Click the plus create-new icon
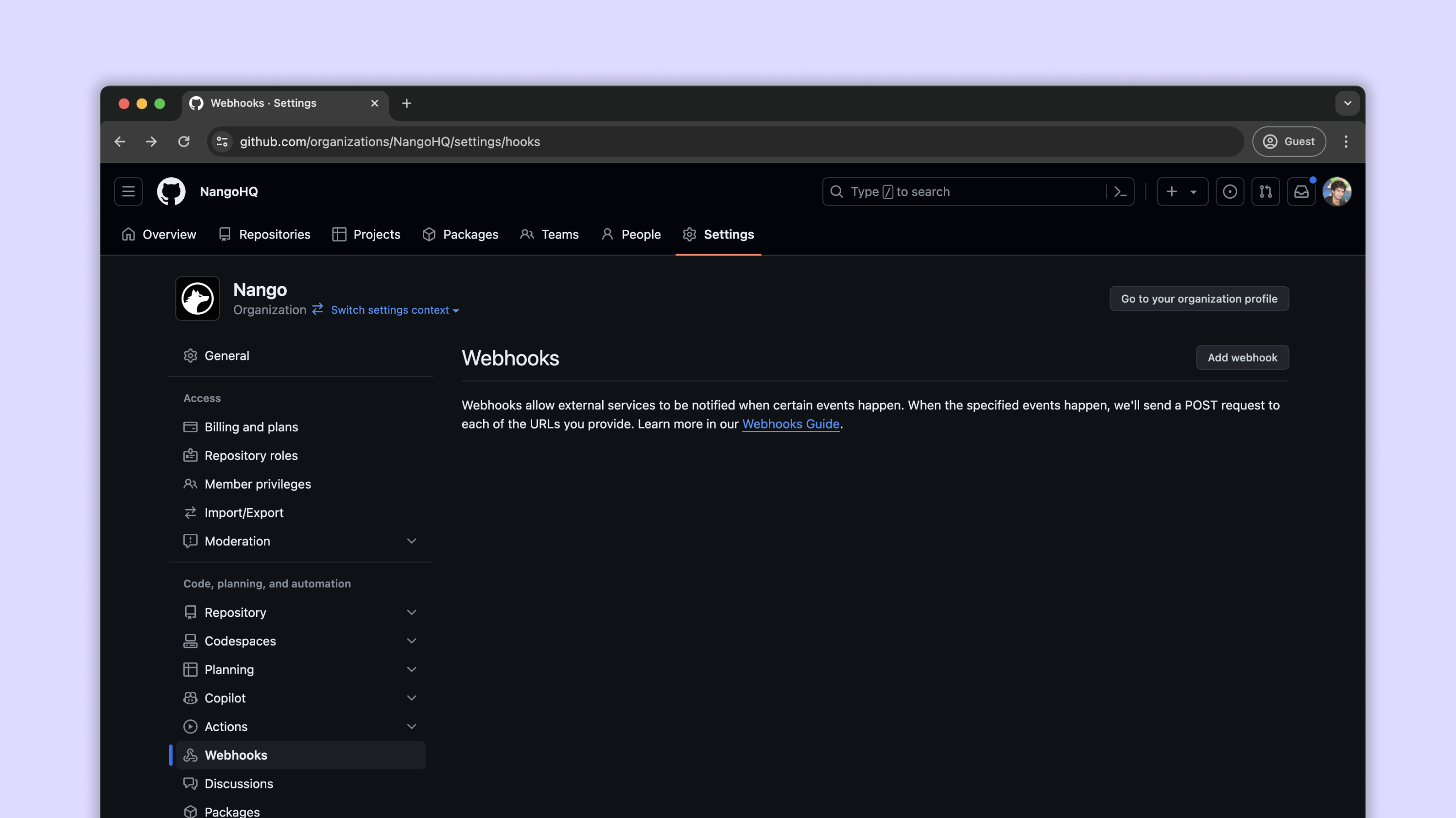 point(1172,191)
